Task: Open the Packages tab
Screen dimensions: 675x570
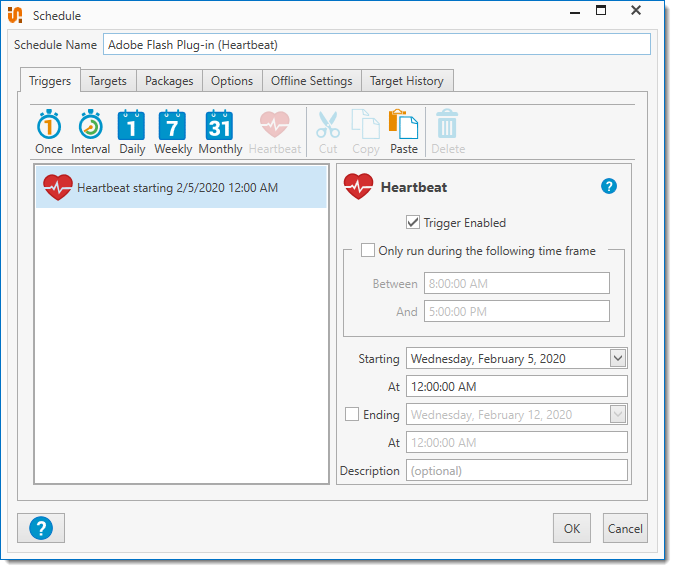Action: tap(169, 81)
